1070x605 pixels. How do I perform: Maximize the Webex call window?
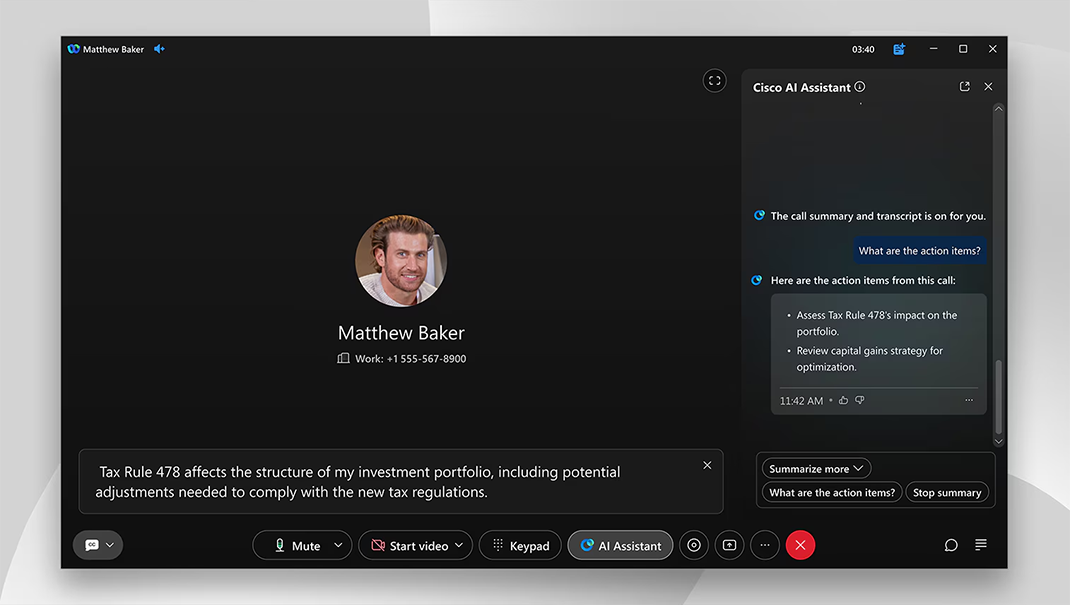click(x=963, y=49)
